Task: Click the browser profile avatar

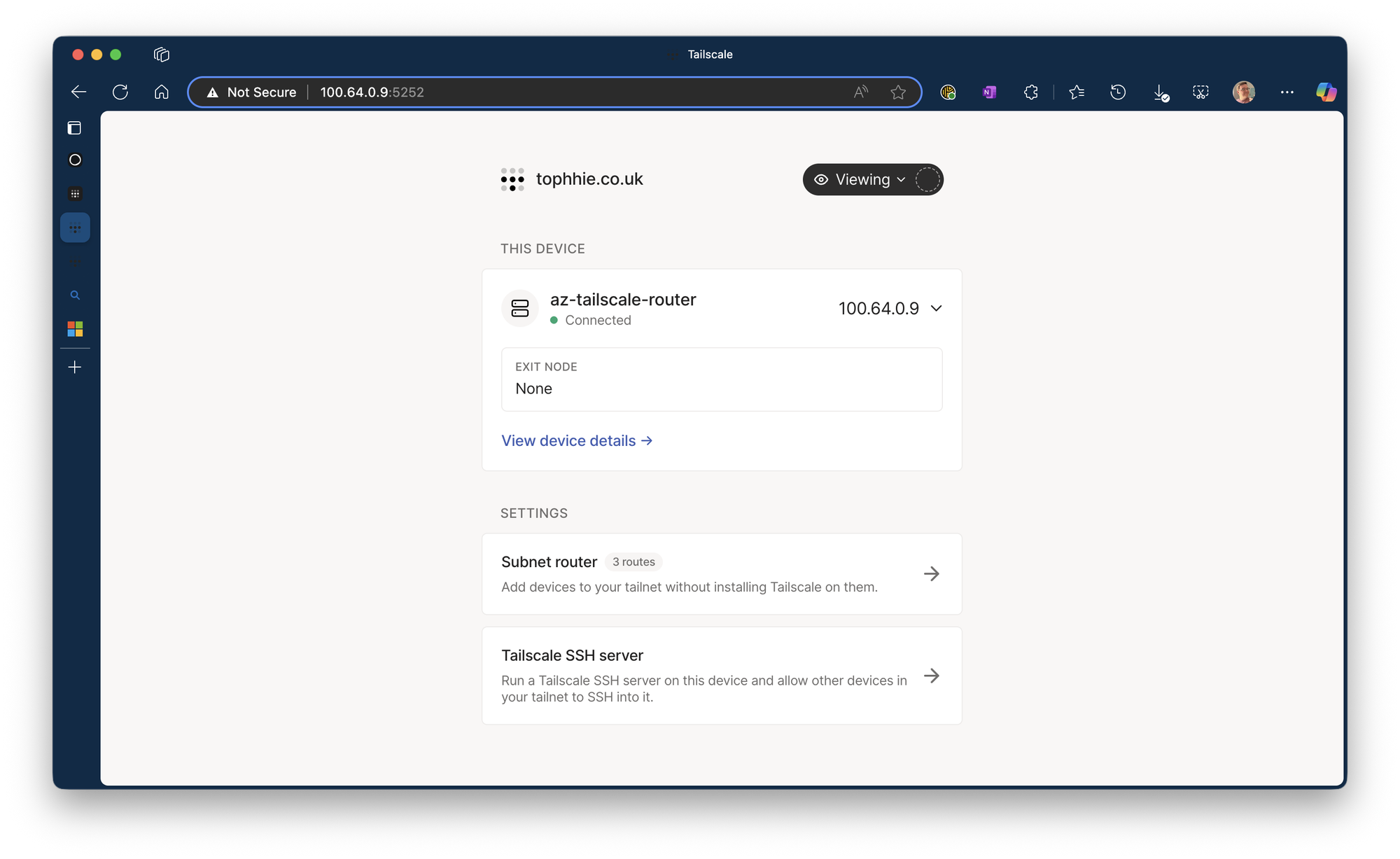Action: click(1243, 92)
